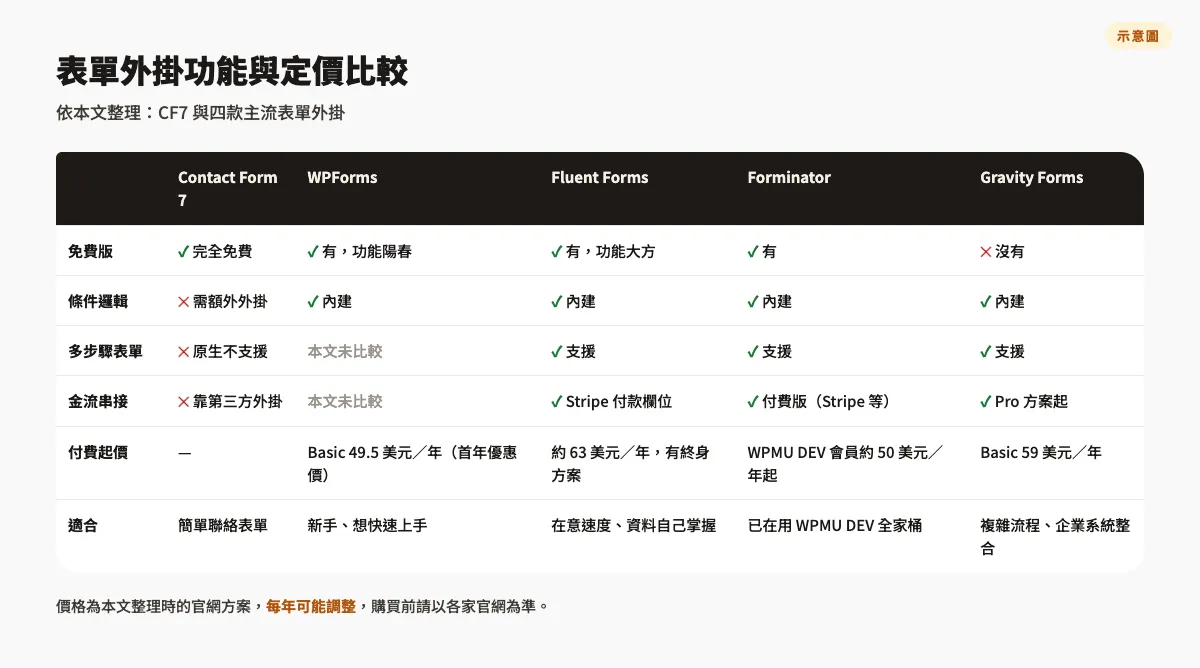Viewport: 1200px width, 668px height.
Task: Click the 多步驟表單 row label
Action: pos(105,351)
